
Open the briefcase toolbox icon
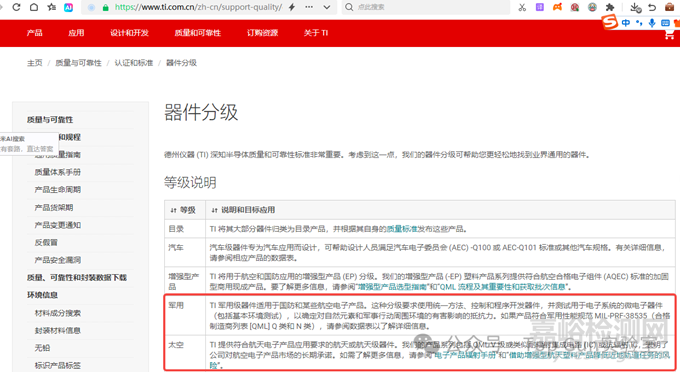[670, 7]
